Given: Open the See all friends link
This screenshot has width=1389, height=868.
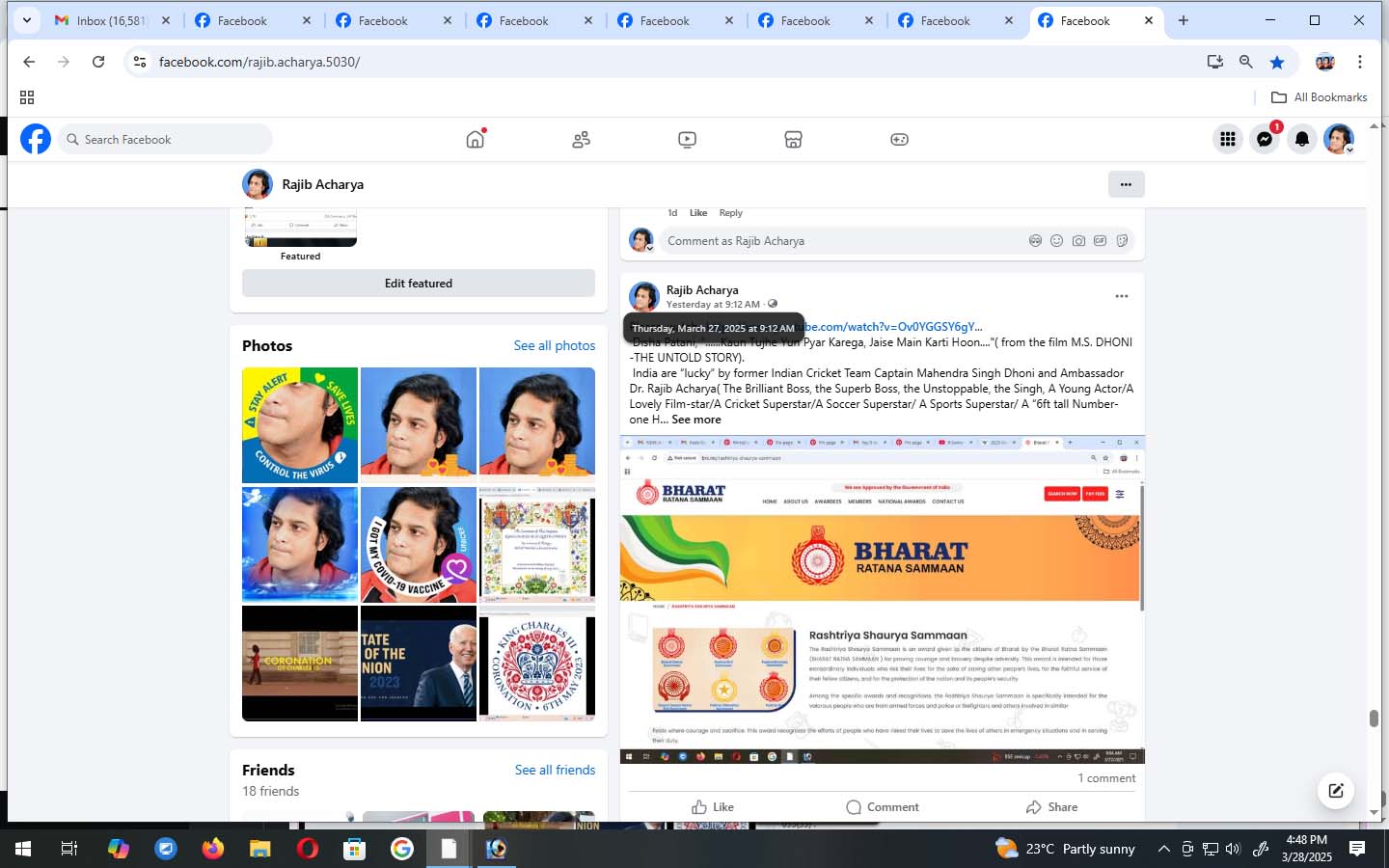Looking at the screenshot, I should point(555,770).
